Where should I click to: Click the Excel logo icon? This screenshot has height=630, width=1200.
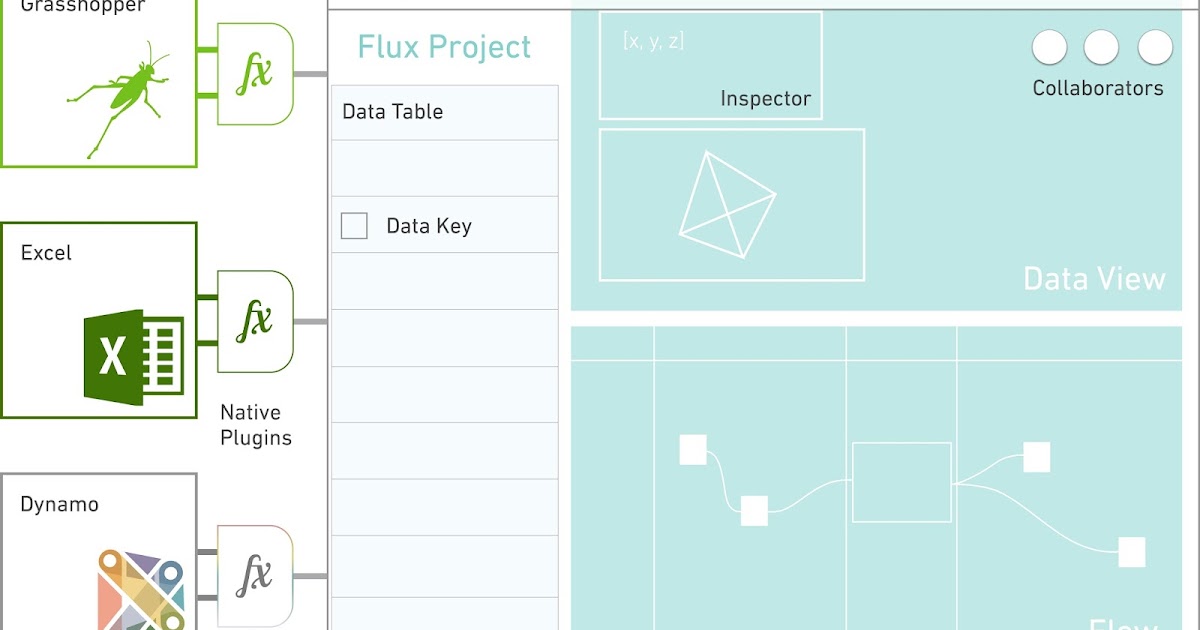134,356
